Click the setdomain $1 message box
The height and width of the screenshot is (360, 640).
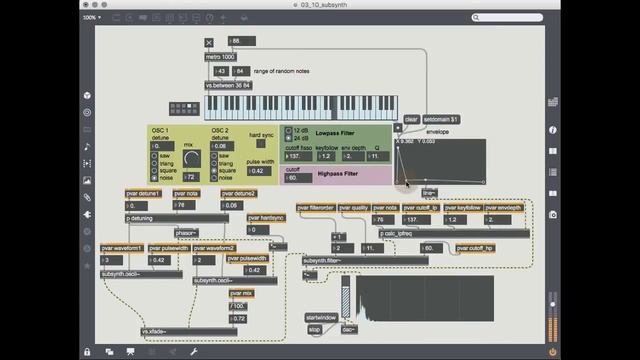(441, 120)
